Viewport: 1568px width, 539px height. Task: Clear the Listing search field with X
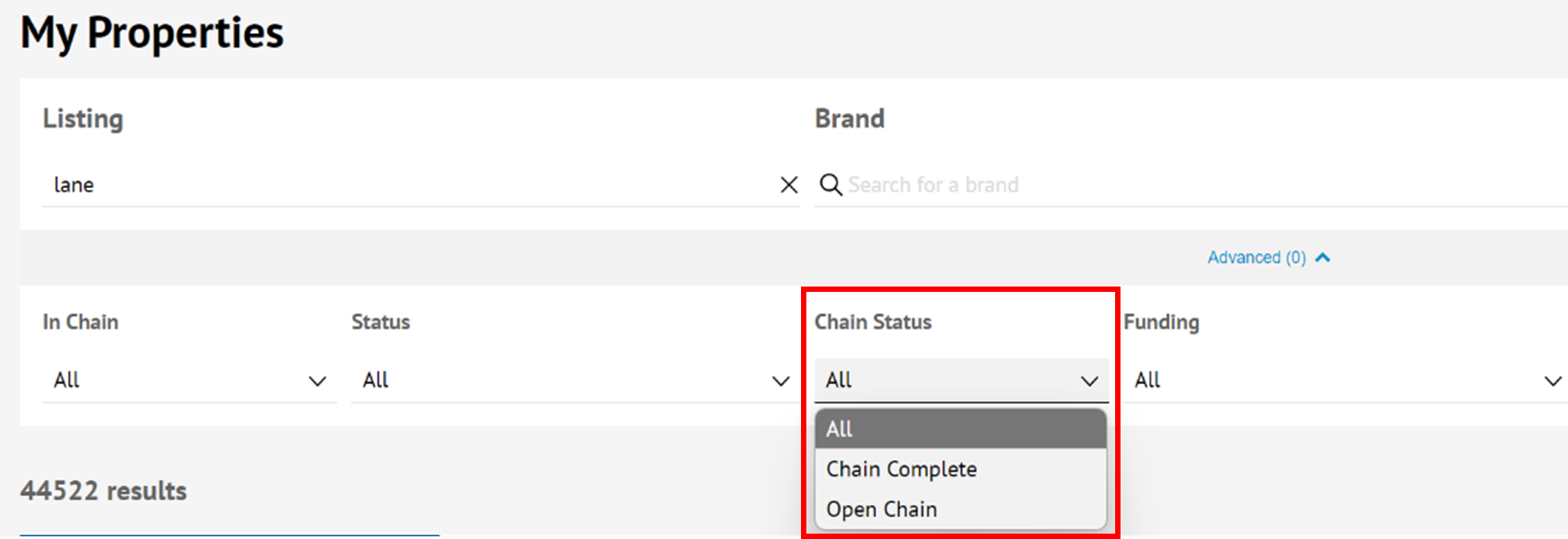coord(788,184)
